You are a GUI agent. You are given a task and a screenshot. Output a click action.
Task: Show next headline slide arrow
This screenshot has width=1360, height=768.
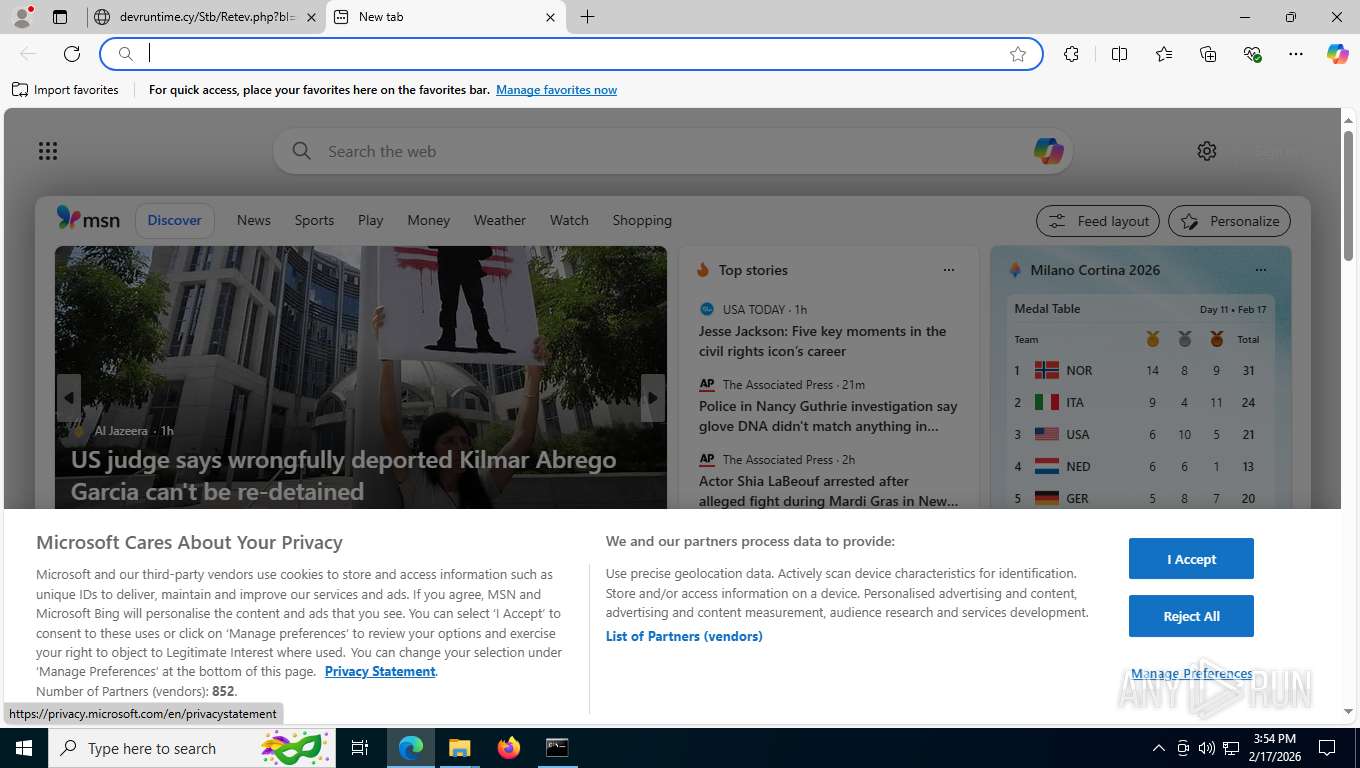tap(653, 398)
